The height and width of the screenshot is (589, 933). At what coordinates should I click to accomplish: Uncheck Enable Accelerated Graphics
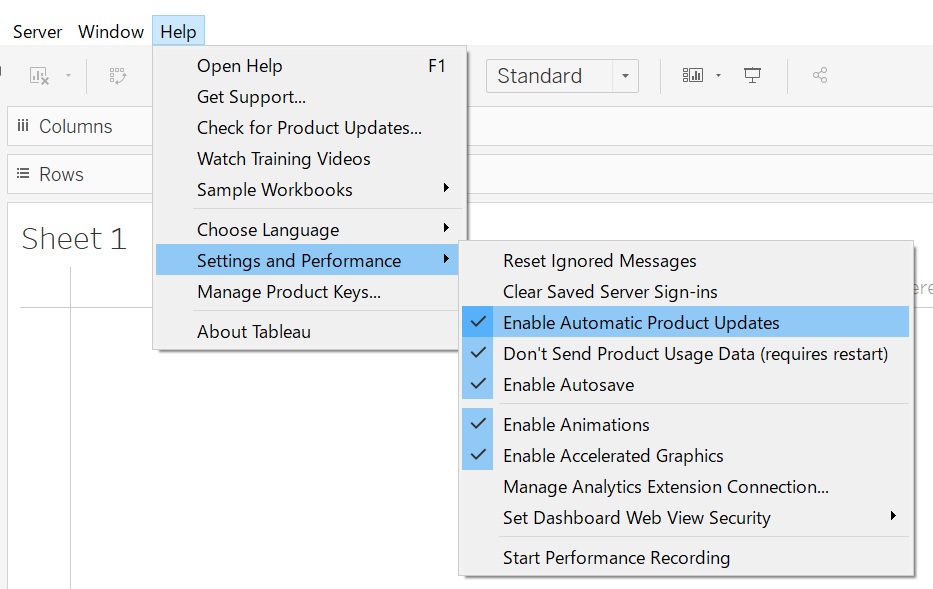[613, 456]
